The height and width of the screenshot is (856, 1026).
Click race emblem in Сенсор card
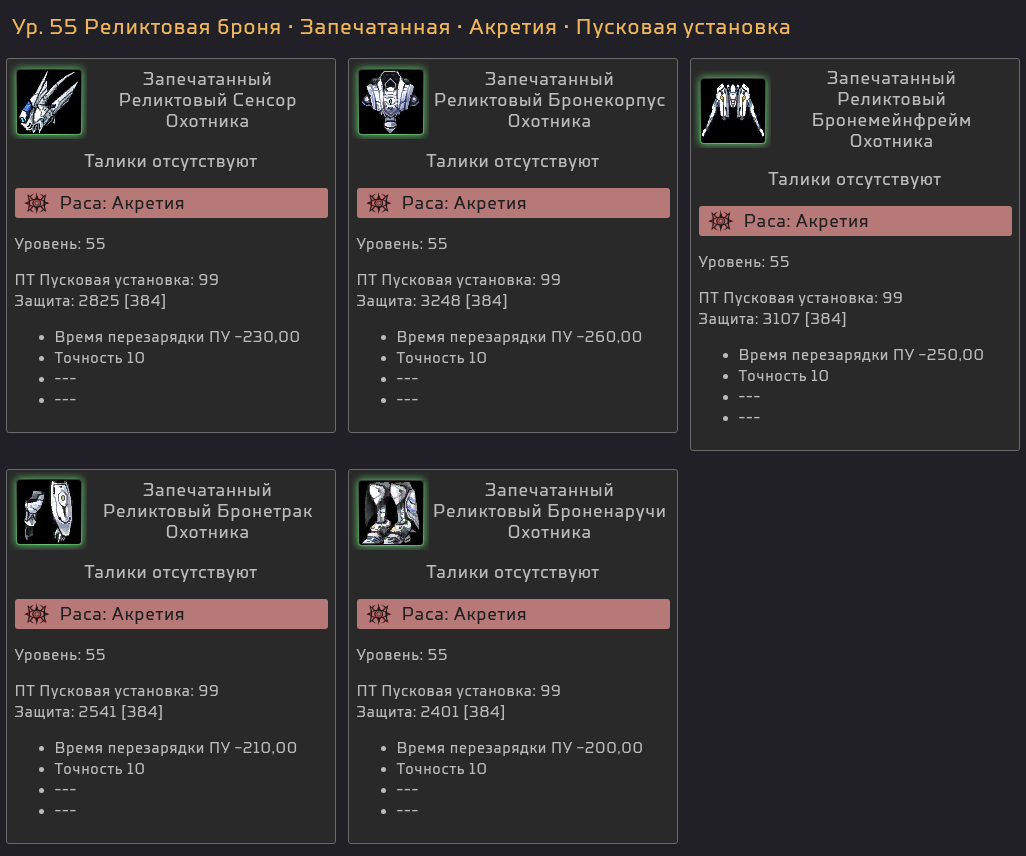tap(37, 204)
